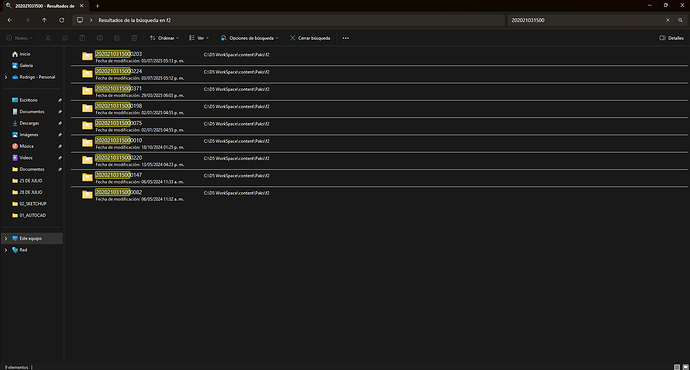Select the 02_SKETCHUP folder in sidebar
This screenshot has width=690, height=370.
click(x=33, y=204)
